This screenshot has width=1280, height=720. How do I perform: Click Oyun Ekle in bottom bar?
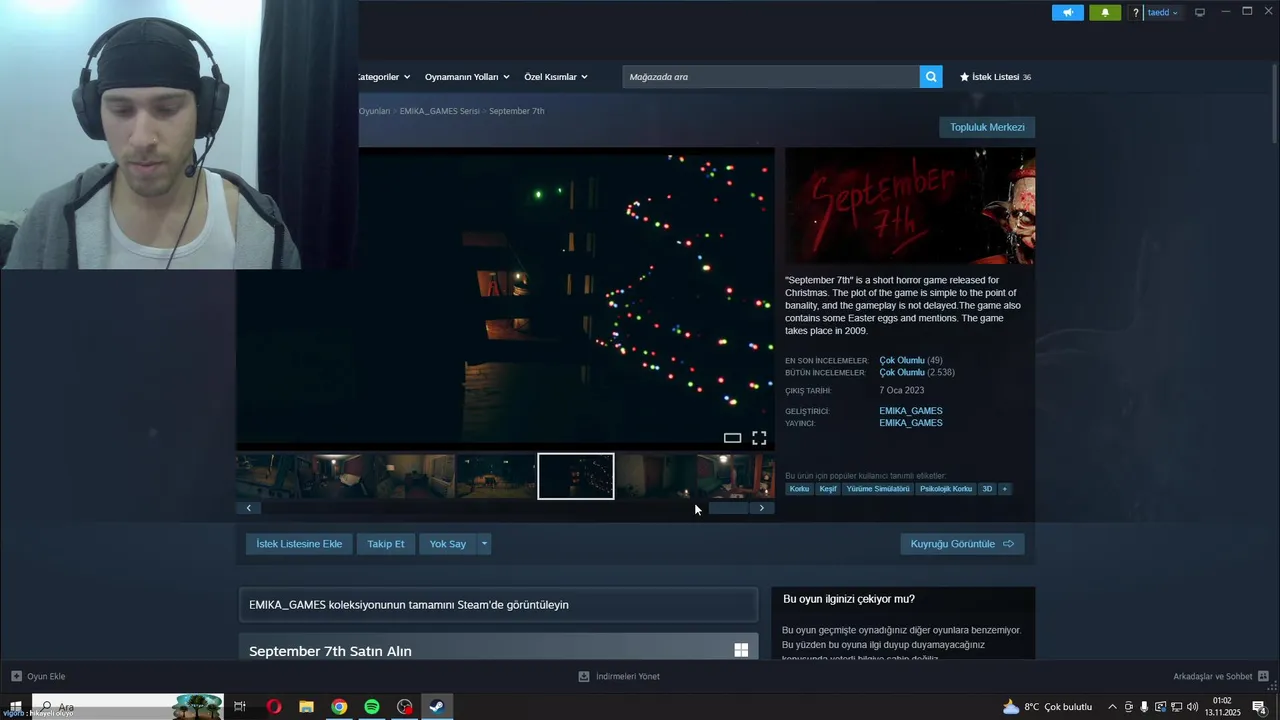pos(38,677)
